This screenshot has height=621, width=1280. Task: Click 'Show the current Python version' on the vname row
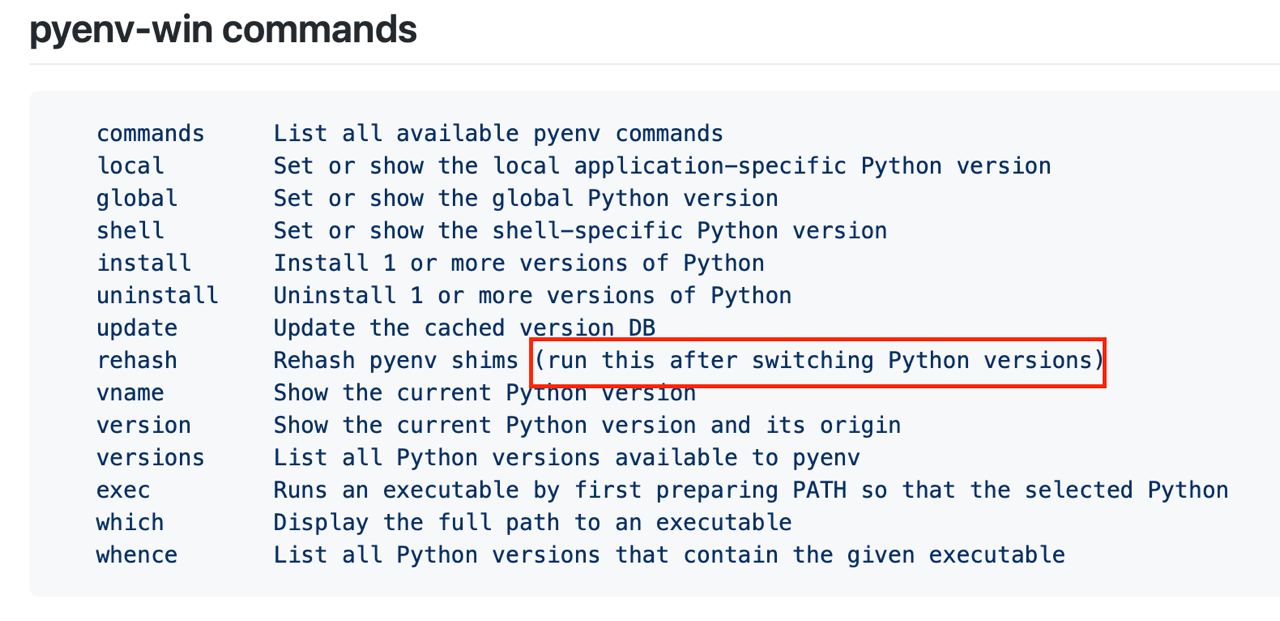point(485,393)
